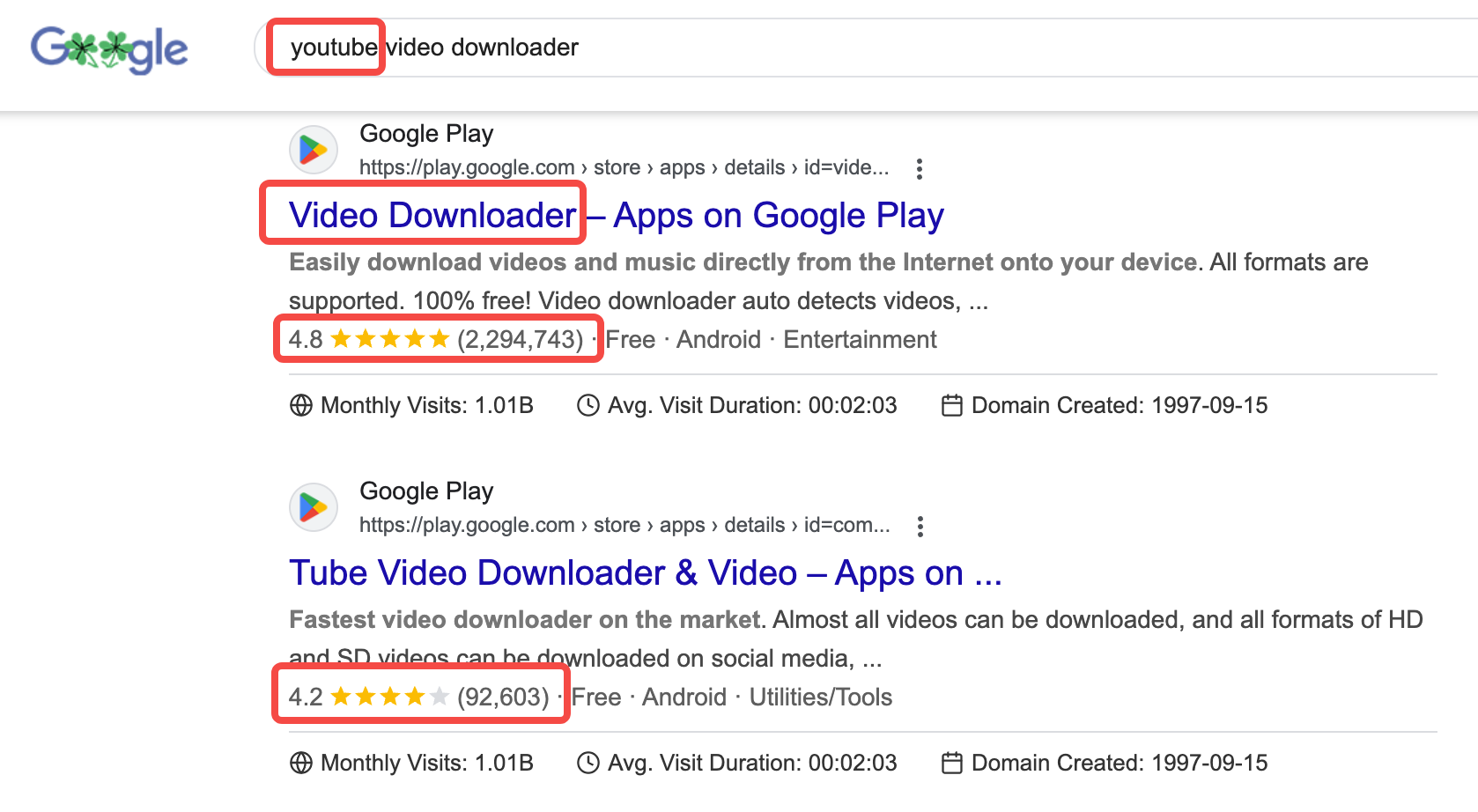Click Google Play favicon beside the id=vide... URL
This screenshot has height=812, width=1478.
pyautogui.click(x=314, y=151)
